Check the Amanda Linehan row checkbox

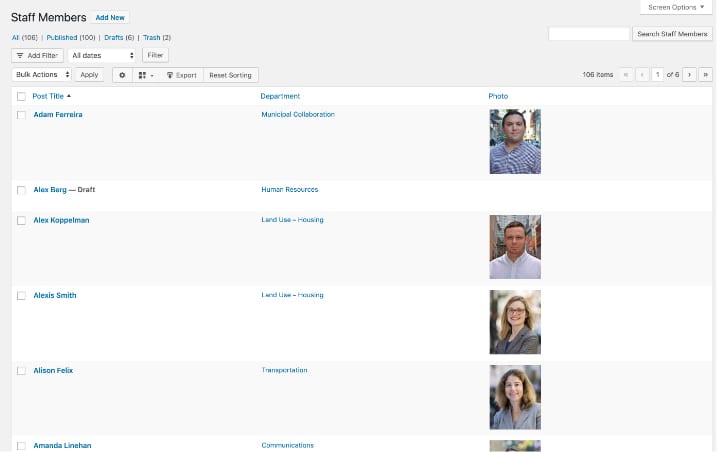pos(21,446)
